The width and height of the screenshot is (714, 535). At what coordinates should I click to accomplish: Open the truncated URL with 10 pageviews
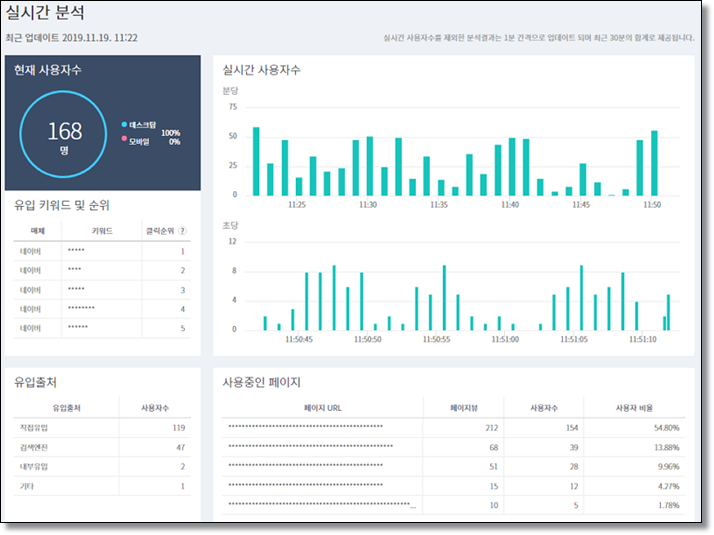click(322, 504)
